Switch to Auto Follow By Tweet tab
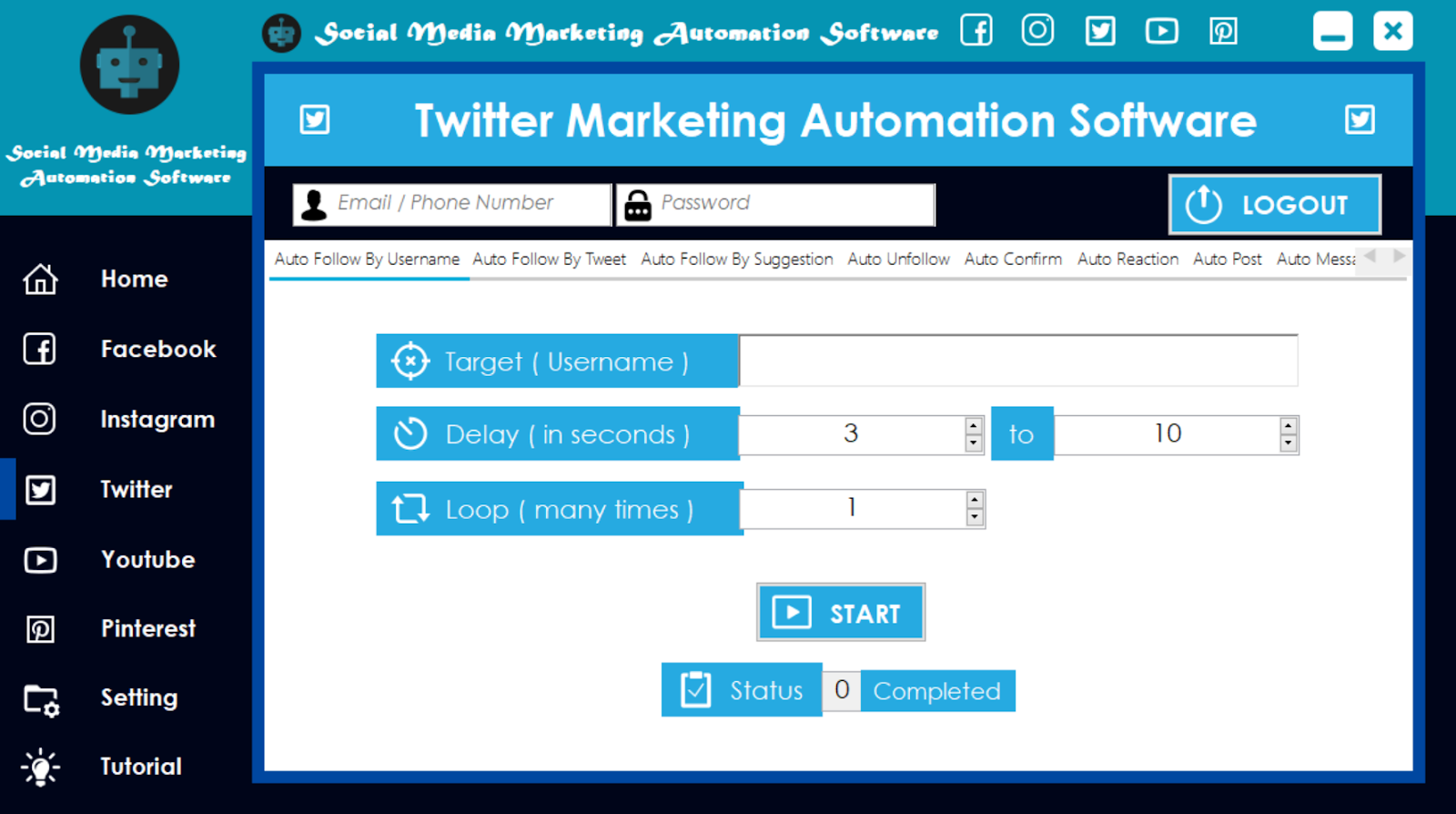Image resolution: width=1456 pixels, height=814 pixels. [550, 259]
